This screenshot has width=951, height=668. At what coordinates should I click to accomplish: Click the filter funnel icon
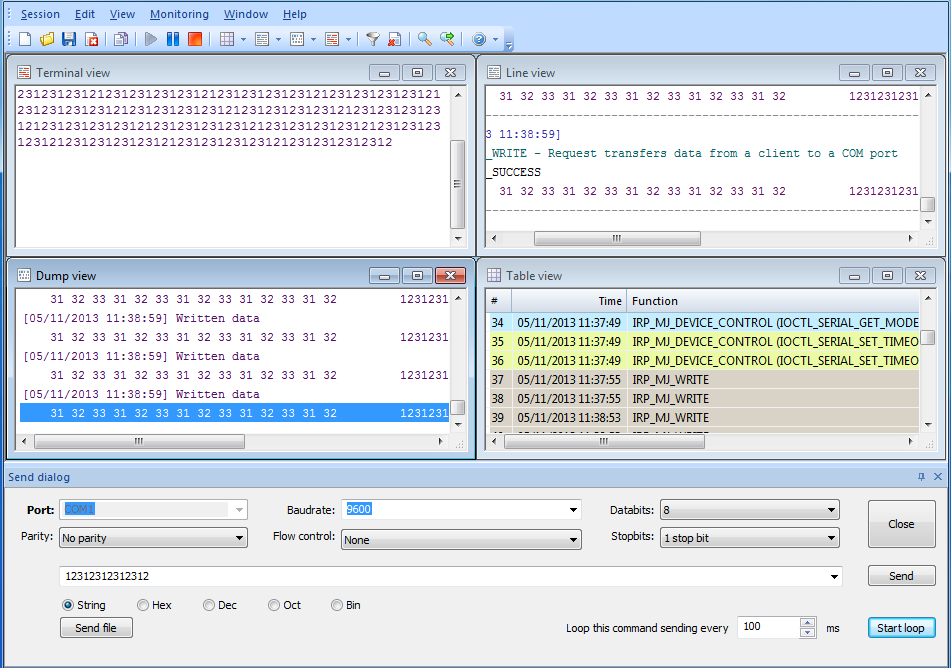pos(372,39)
